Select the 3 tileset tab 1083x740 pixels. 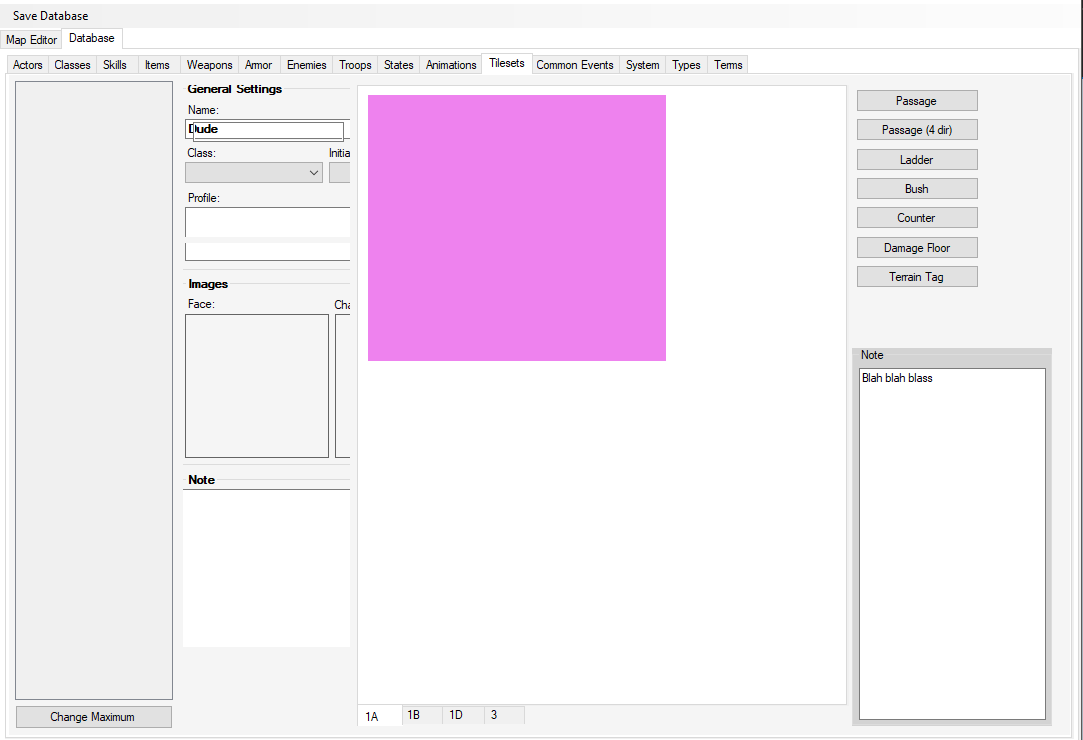point(504,714)
